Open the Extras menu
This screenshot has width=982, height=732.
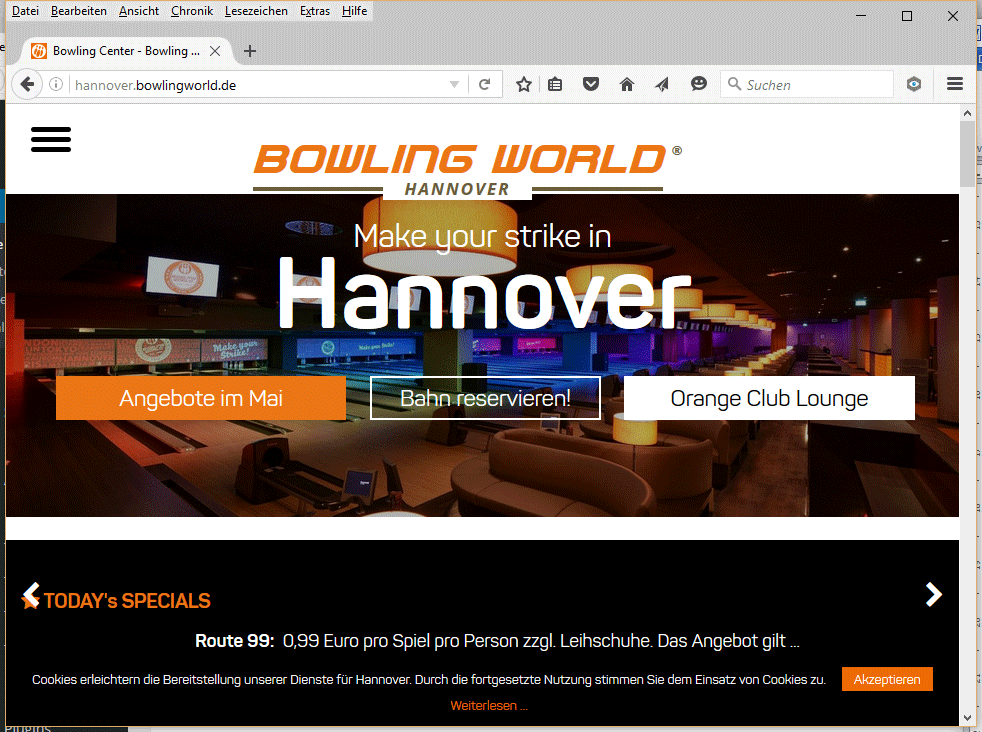(315, 11)
